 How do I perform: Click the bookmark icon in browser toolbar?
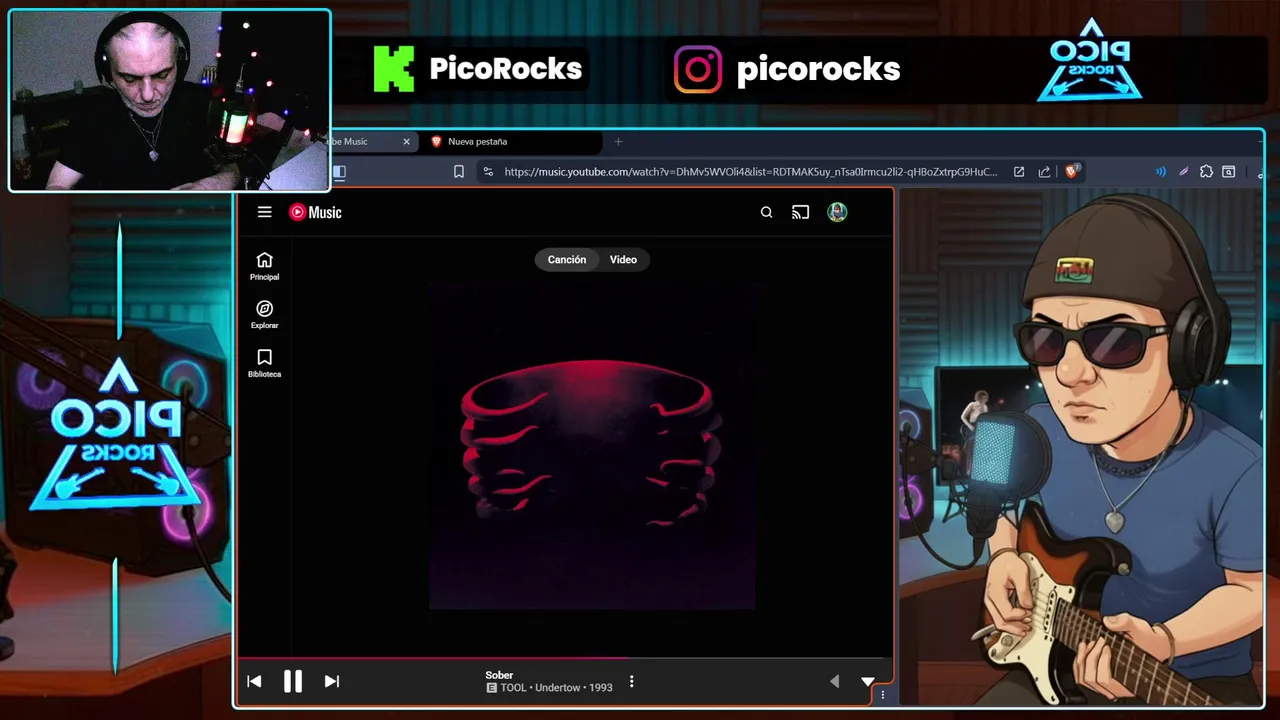coord(458,172)
